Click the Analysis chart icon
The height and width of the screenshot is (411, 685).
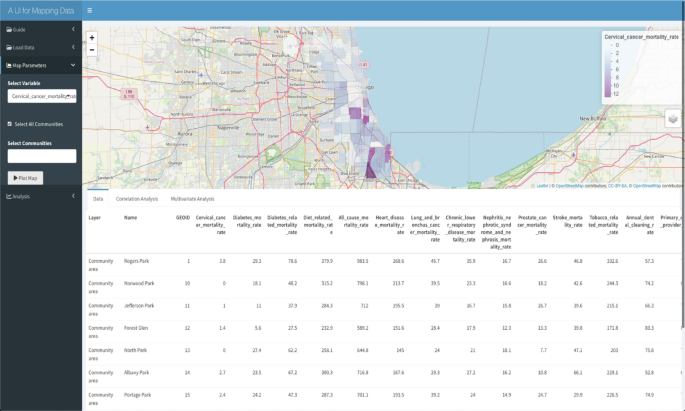pos(9,196)
